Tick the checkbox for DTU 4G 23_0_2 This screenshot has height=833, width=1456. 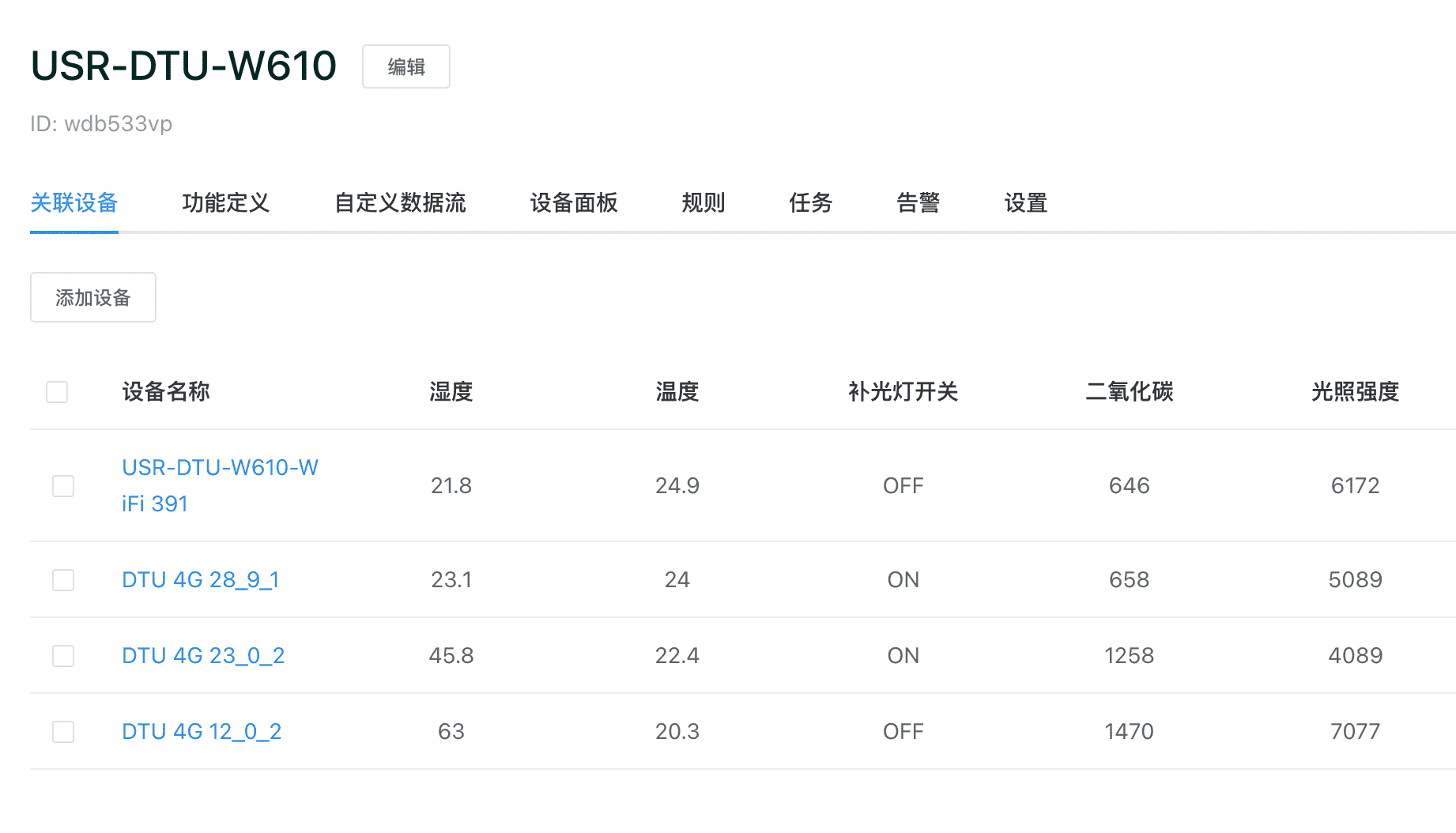click(63, 656)
